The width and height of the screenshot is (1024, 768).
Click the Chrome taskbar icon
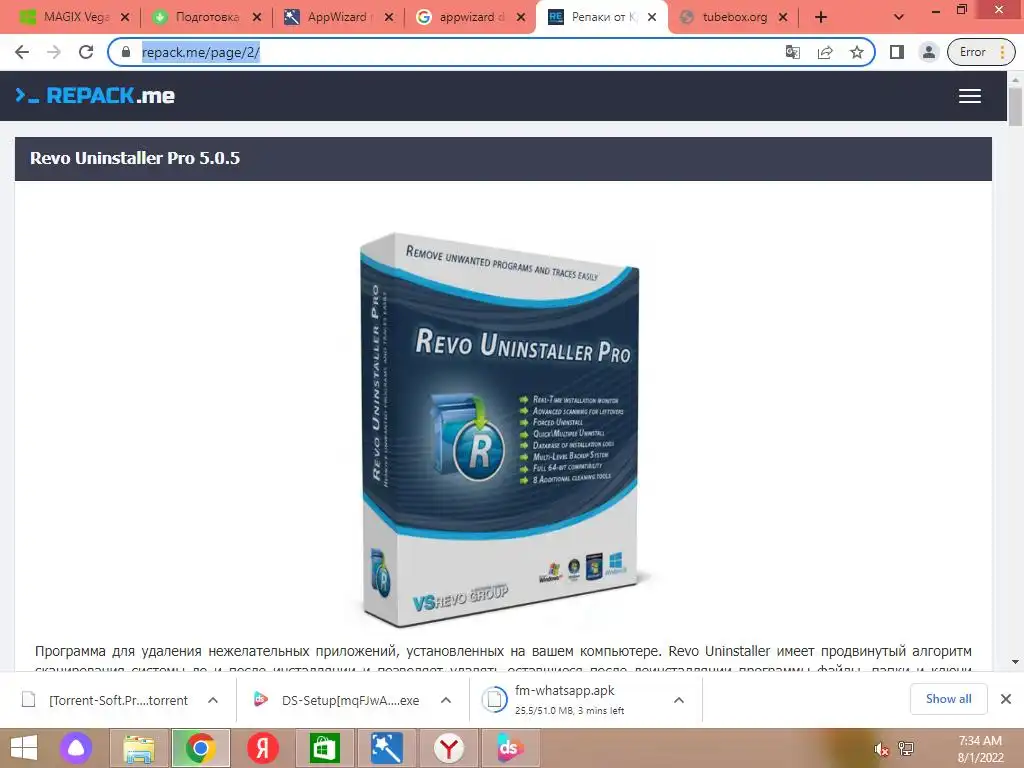click(201, 748)
